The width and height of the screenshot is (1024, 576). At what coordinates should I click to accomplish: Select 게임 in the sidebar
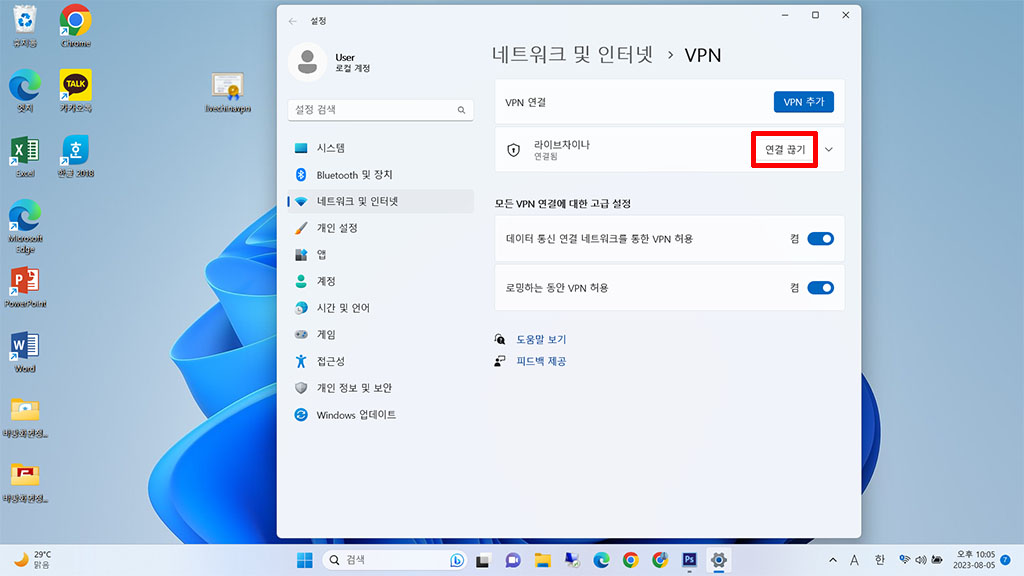tap(381, 335)
